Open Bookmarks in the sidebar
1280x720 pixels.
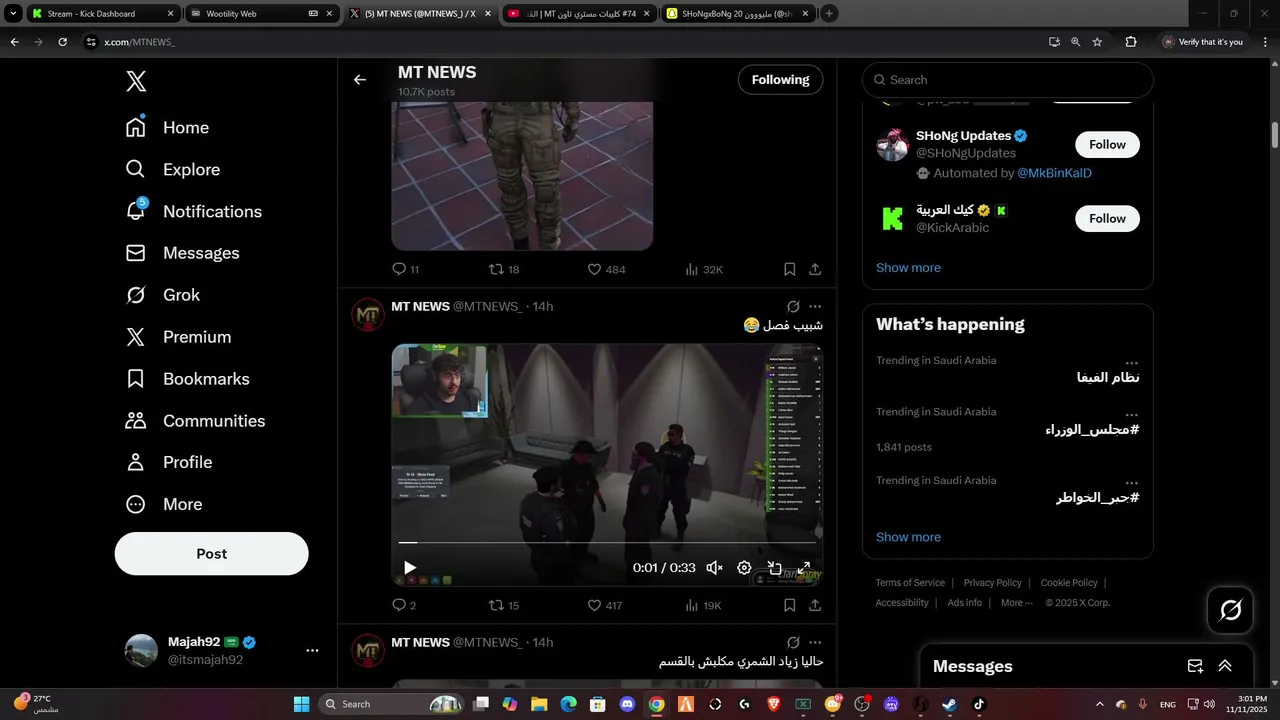pos(187,379)
